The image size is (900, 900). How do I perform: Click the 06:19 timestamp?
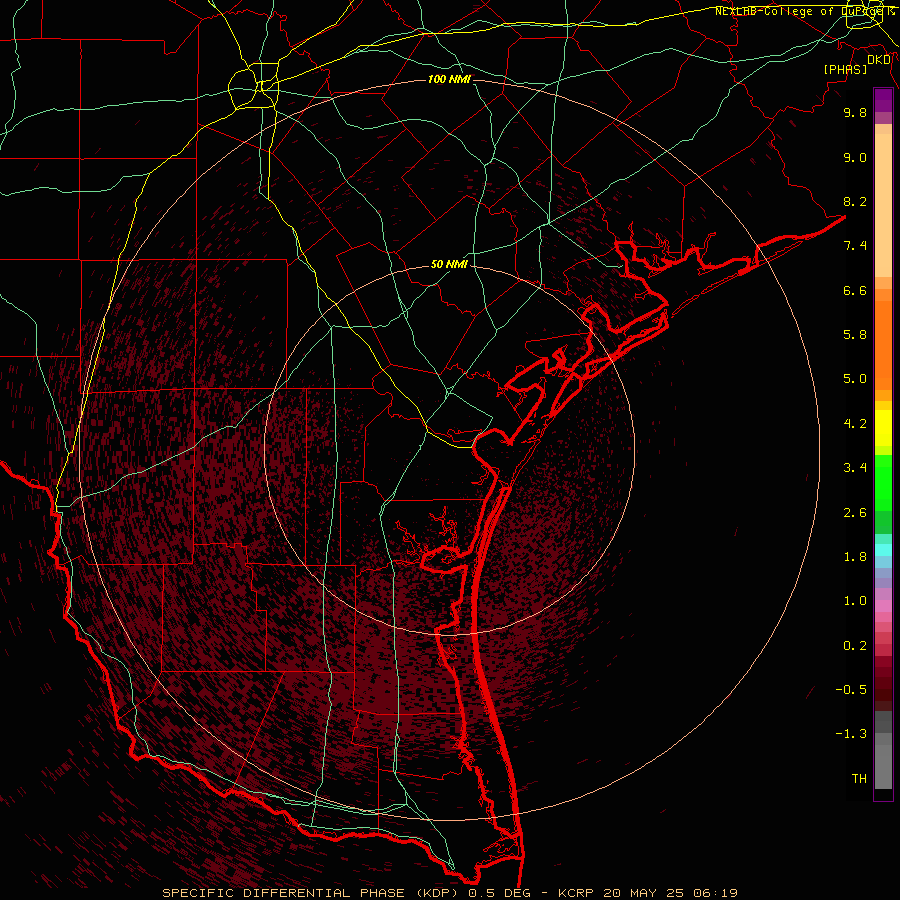click(715, 893)
